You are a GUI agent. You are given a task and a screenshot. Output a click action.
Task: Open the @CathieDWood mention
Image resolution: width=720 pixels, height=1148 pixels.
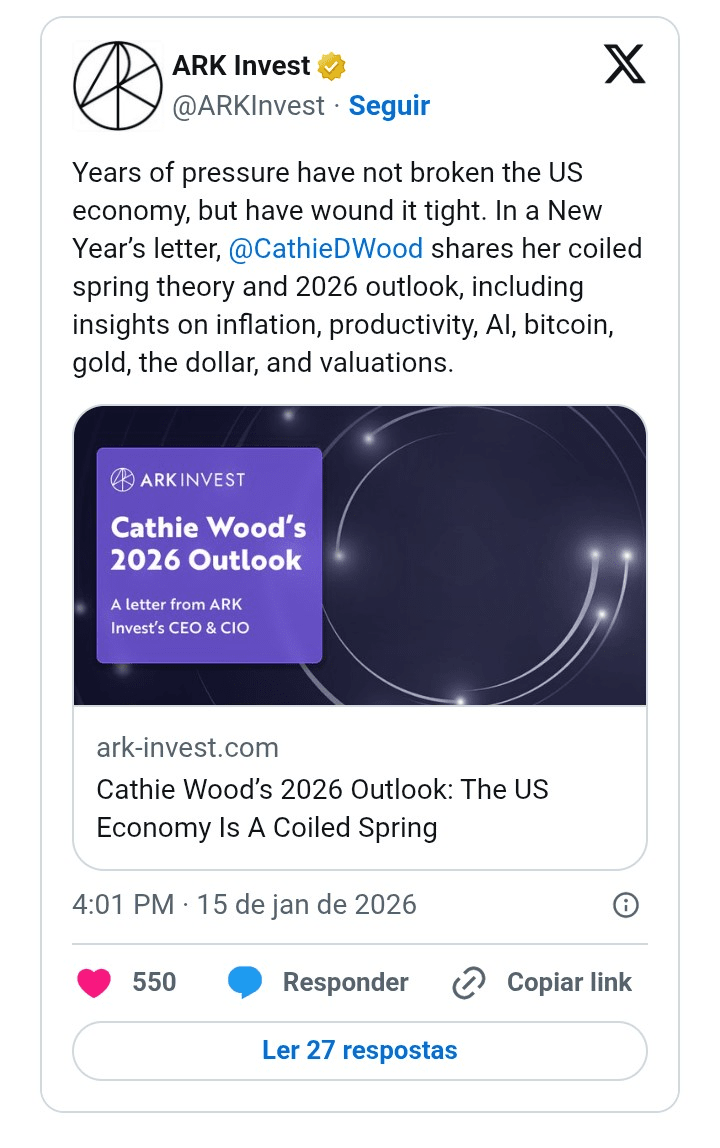click(x=325, y=249)
